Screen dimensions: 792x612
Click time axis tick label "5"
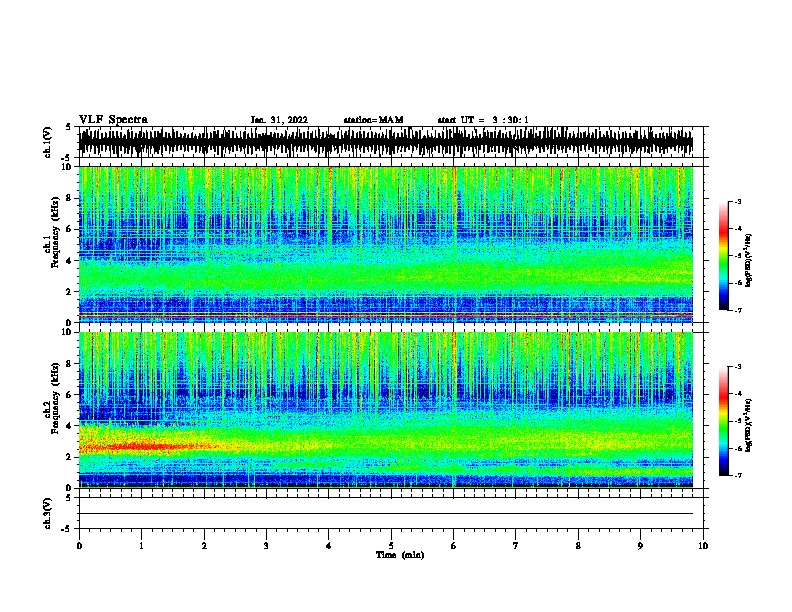(391, 546)
